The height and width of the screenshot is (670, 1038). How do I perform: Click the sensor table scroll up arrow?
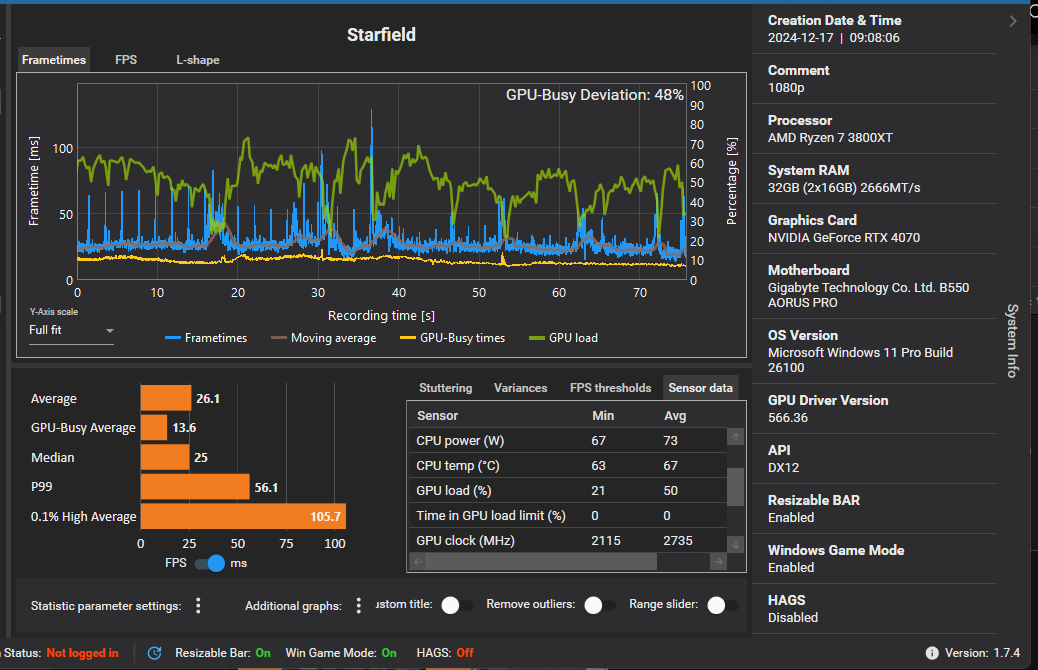[735, 437]
